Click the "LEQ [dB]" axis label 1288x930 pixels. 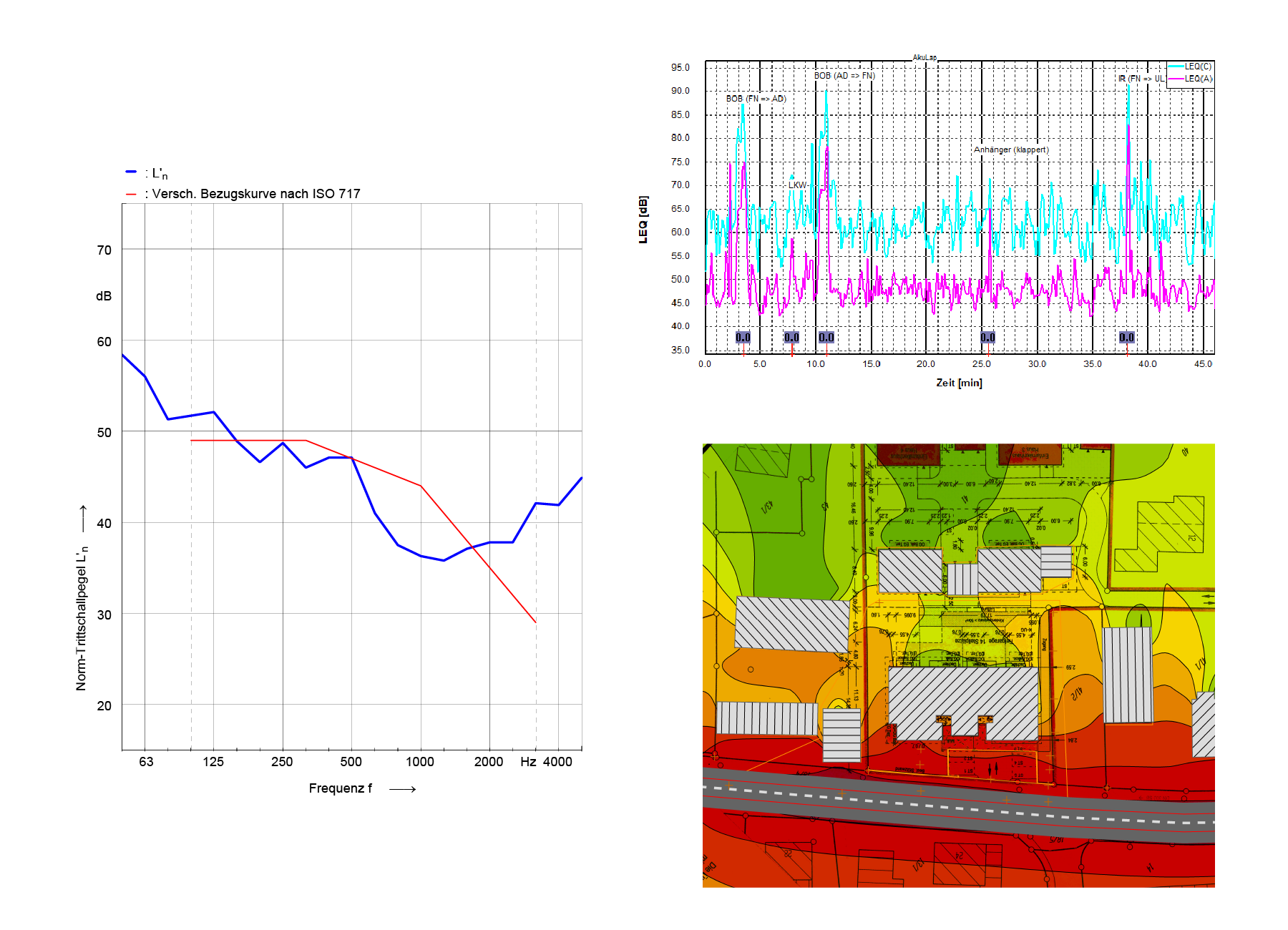click(643, 220)
